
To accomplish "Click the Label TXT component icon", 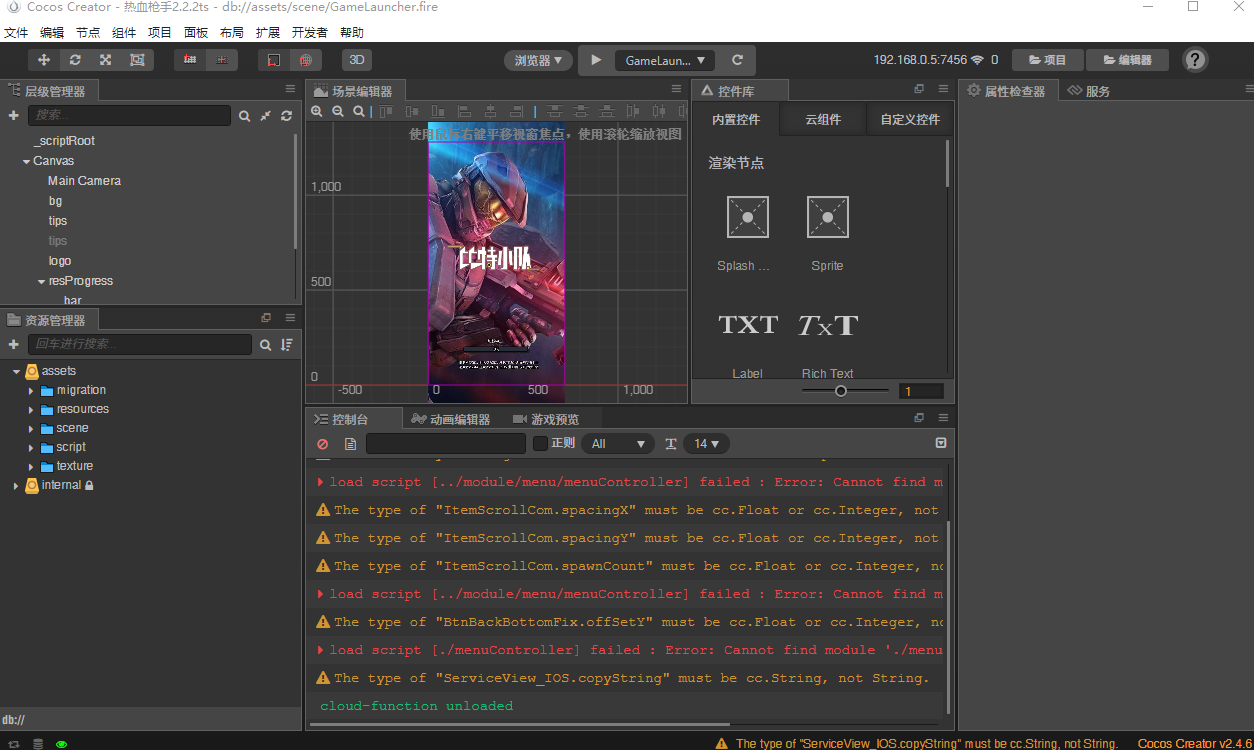I will (747, 324).
